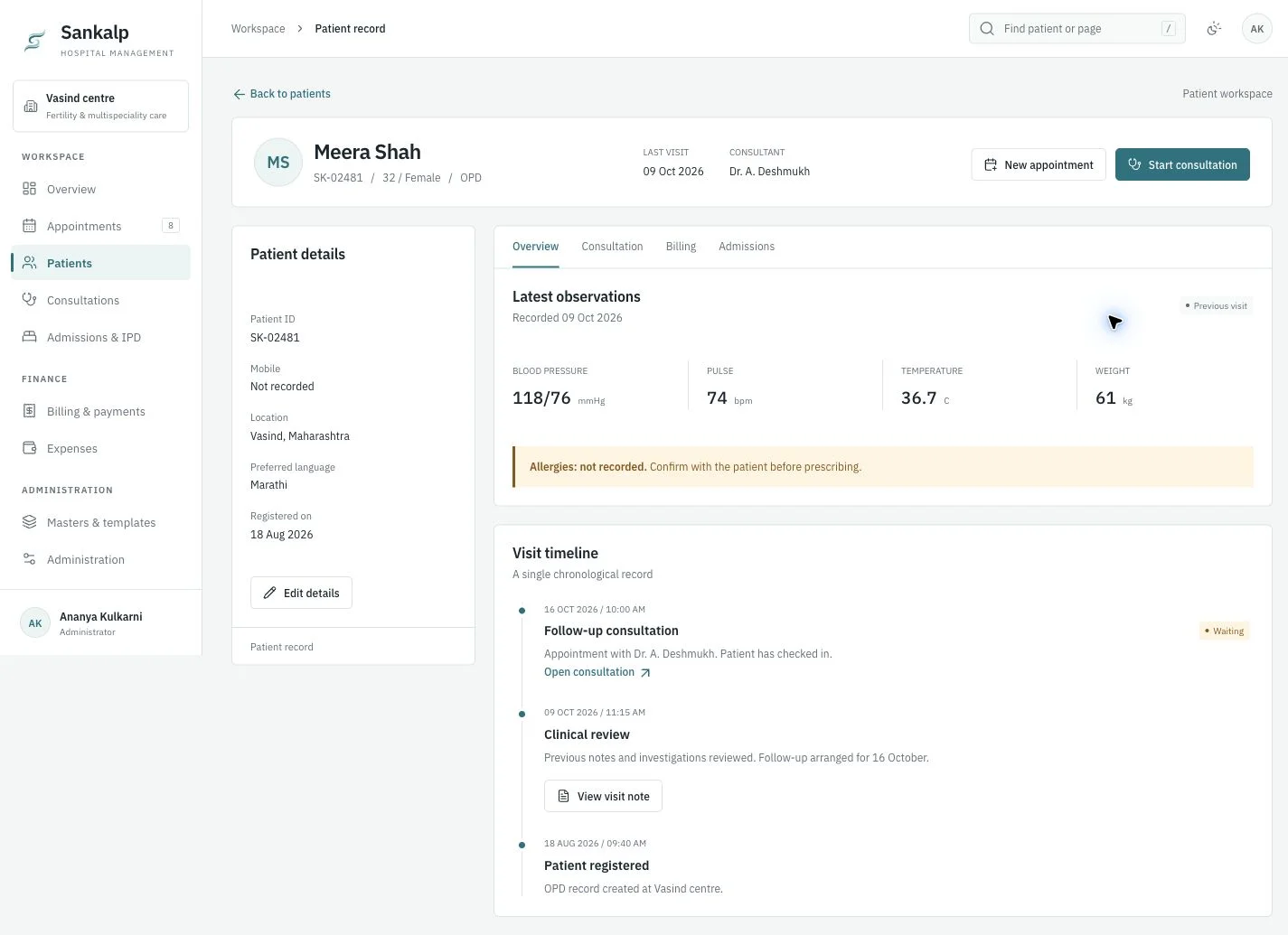Click the slash shortcut key hint in search
The image size is (1288, 935).
(1168, 29)
